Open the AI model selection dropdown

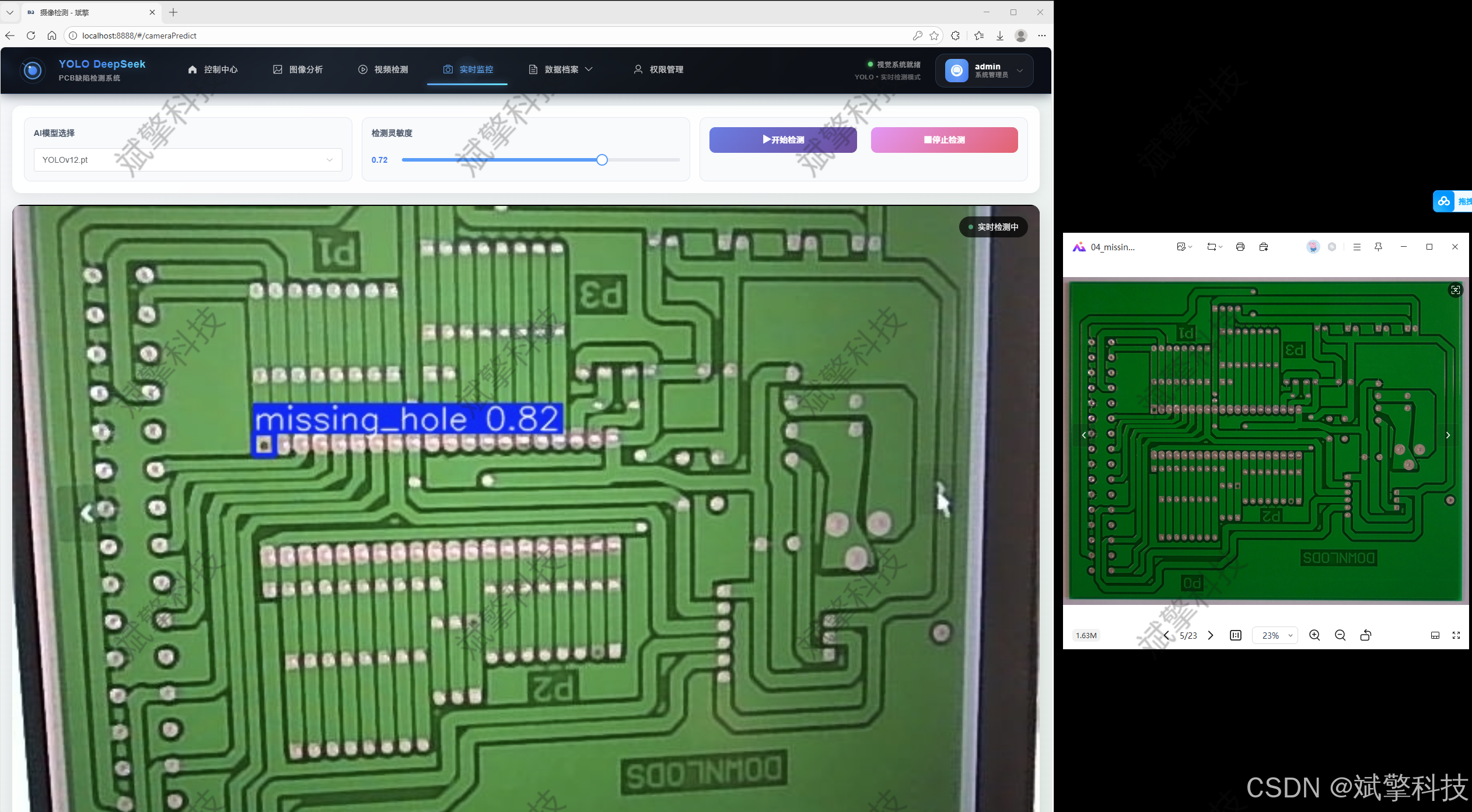click(187, 160)
